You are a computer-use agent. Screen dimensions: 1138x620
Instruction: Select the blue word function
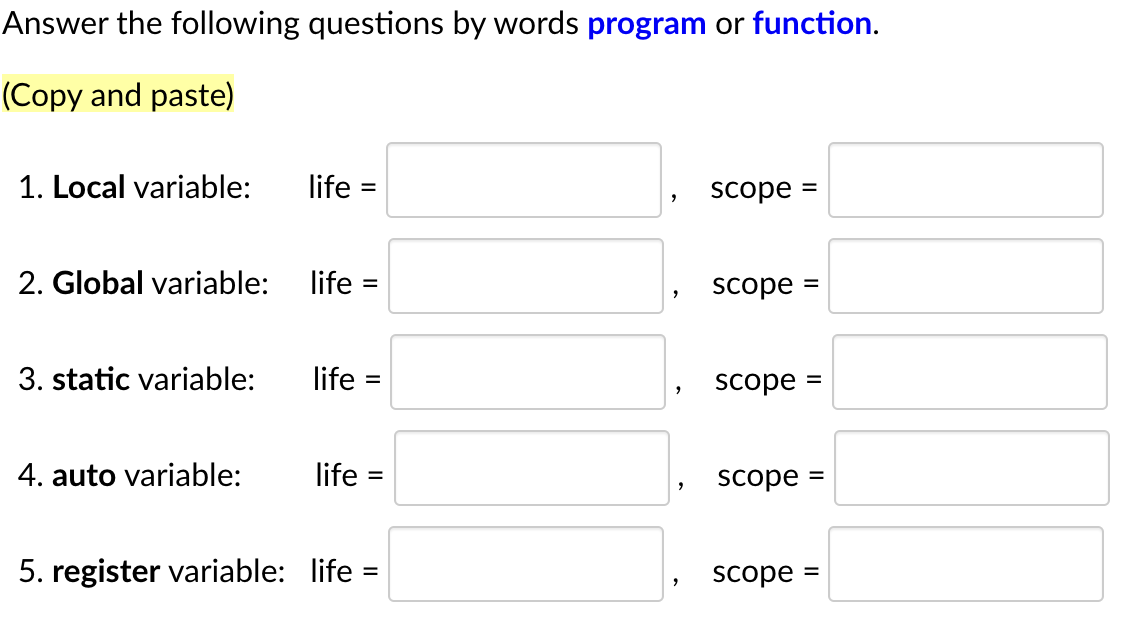point(811,23)
